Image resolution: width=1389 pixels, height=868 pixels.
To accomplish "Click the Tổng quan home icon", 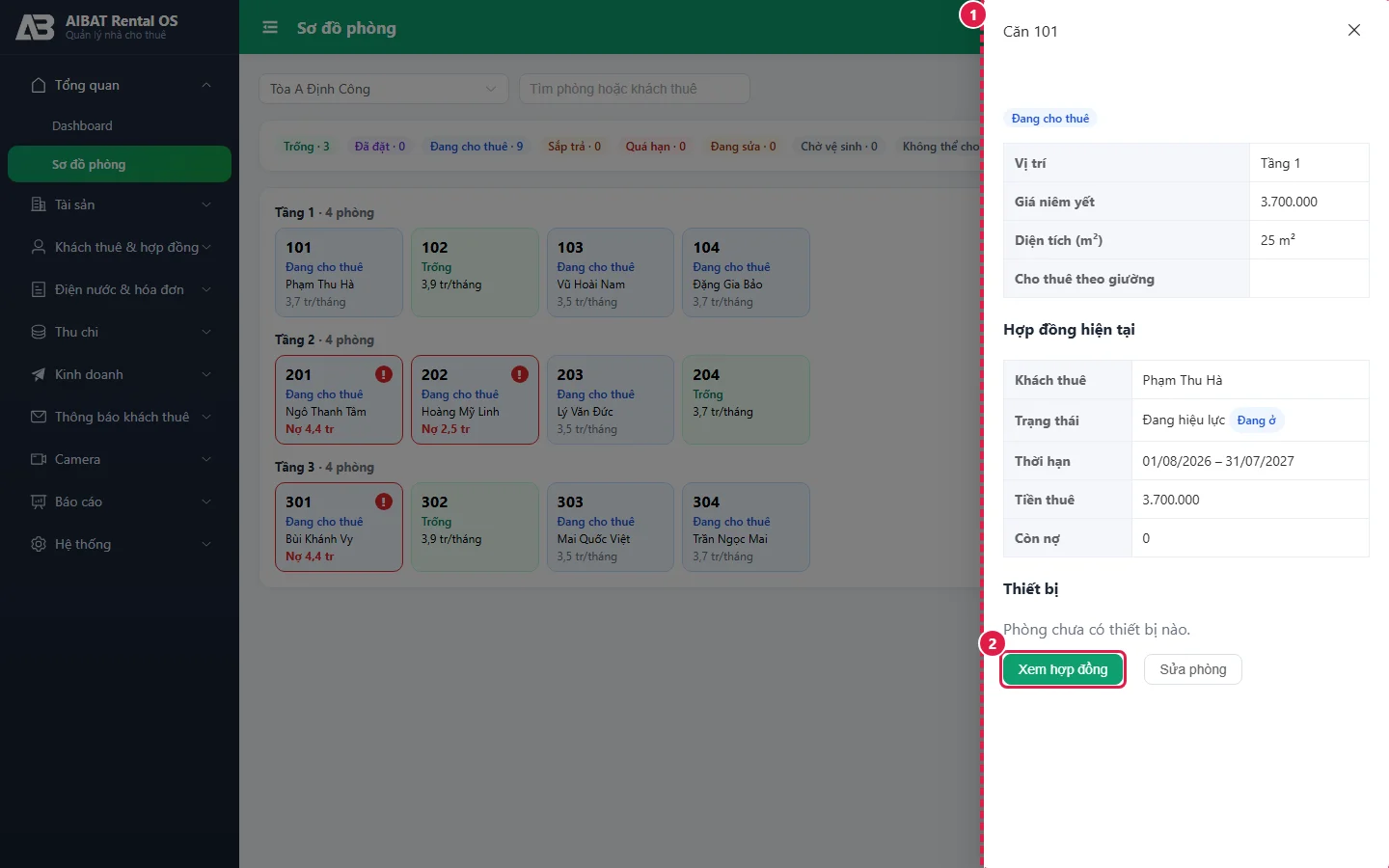I will pyautogui.click(x=39, y=85).
